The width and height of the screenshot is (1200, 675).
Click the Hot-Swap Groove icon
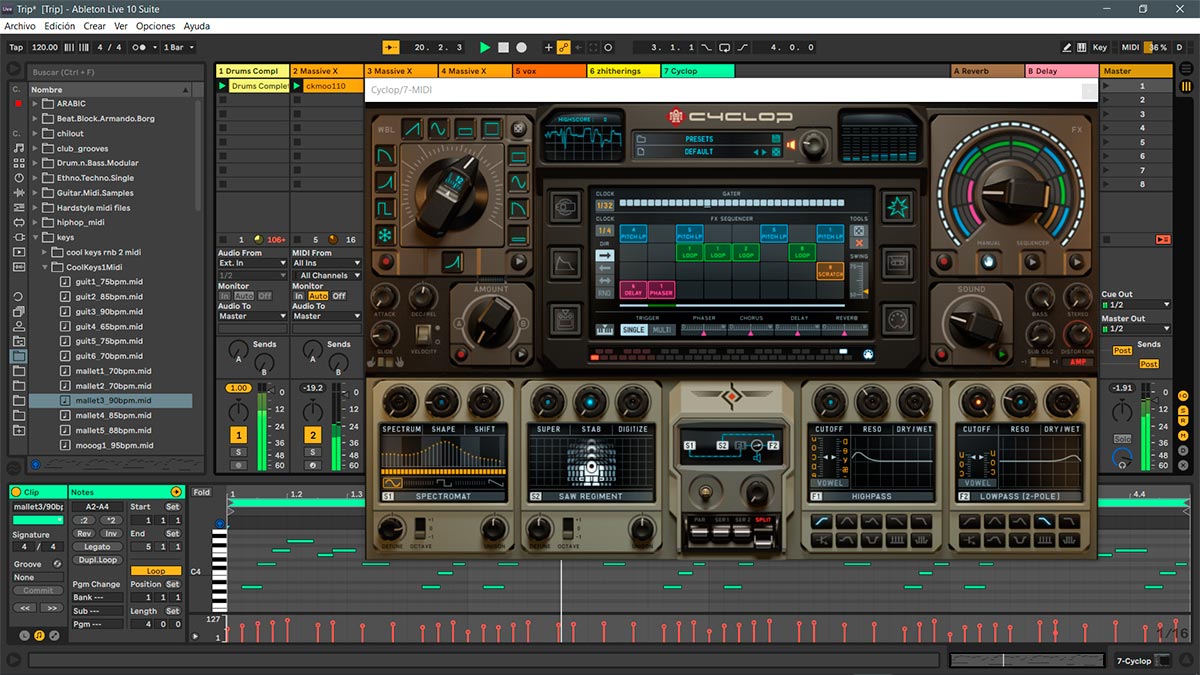point(57,564)
